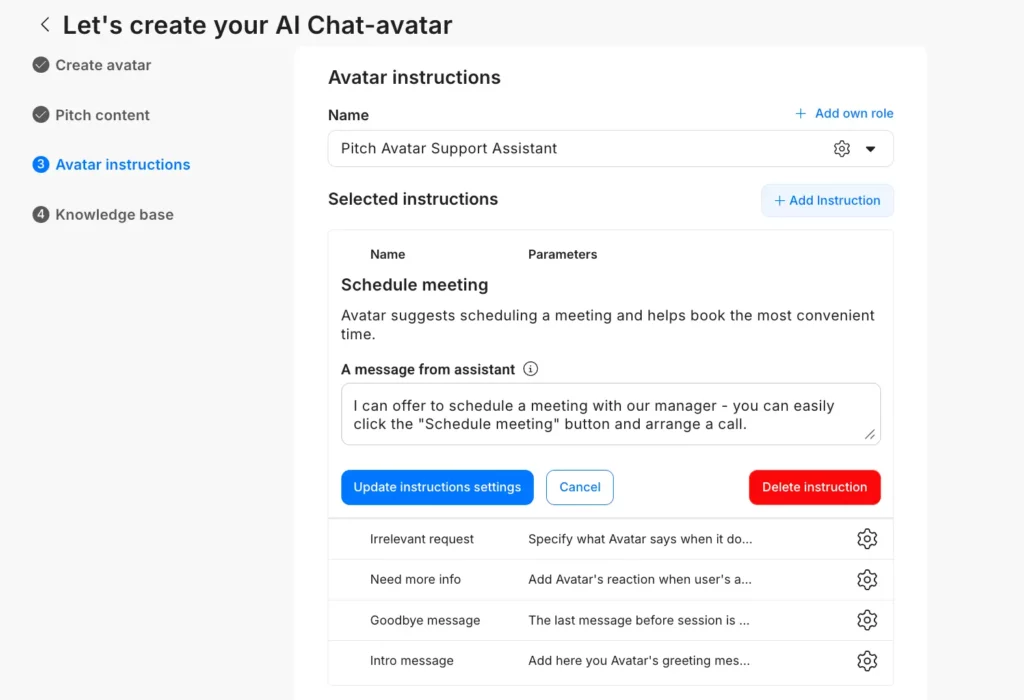Cancel editing the Schedule meeting instruction

[579, 487]
